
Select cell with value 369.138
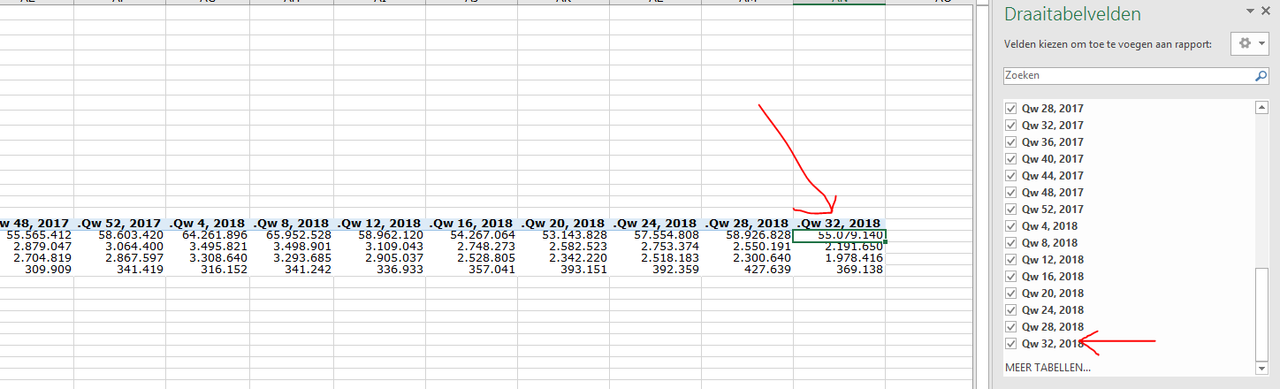pyautogui.click(x=840, y=270)
